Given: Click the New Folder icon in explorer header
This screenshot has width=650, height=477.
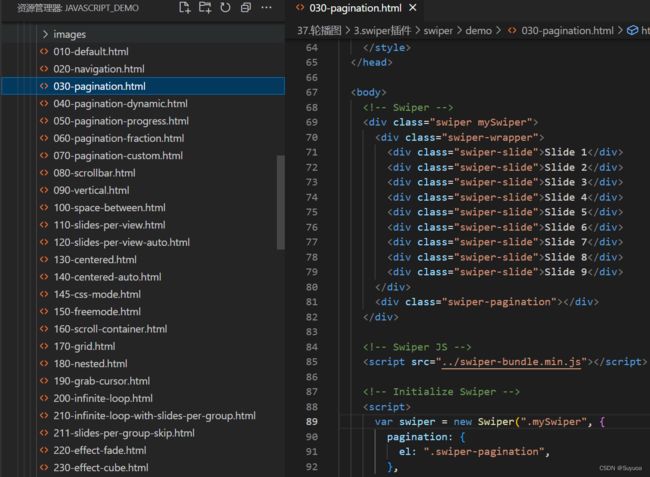Looking at the screenshot, I should [205, 7].
